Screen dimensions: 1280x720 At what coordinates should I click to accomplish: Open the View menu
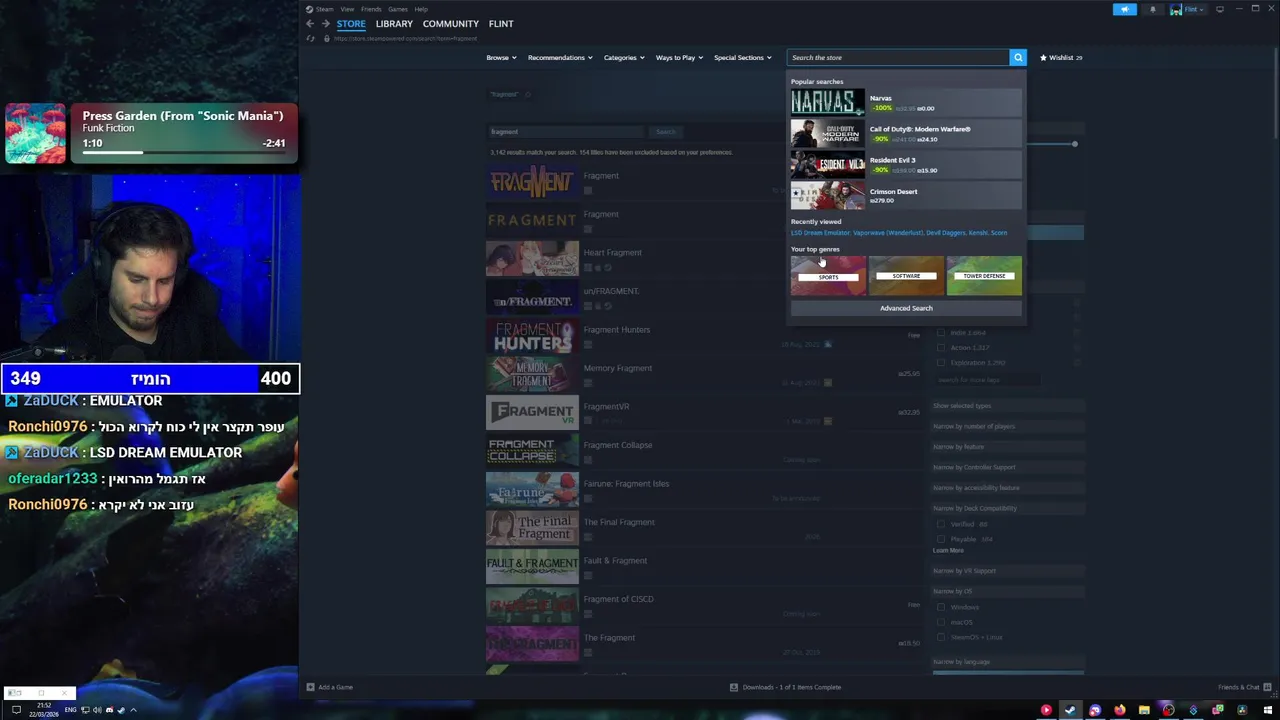tap(347, 9)
